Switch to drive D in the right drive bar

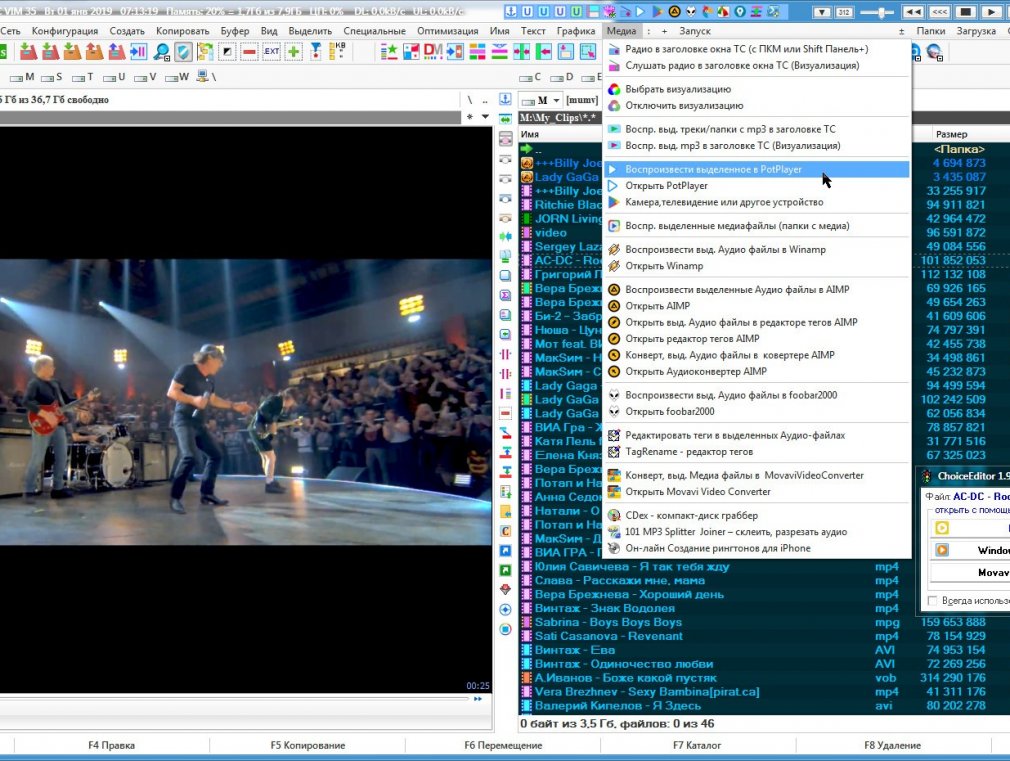point(562,77)
